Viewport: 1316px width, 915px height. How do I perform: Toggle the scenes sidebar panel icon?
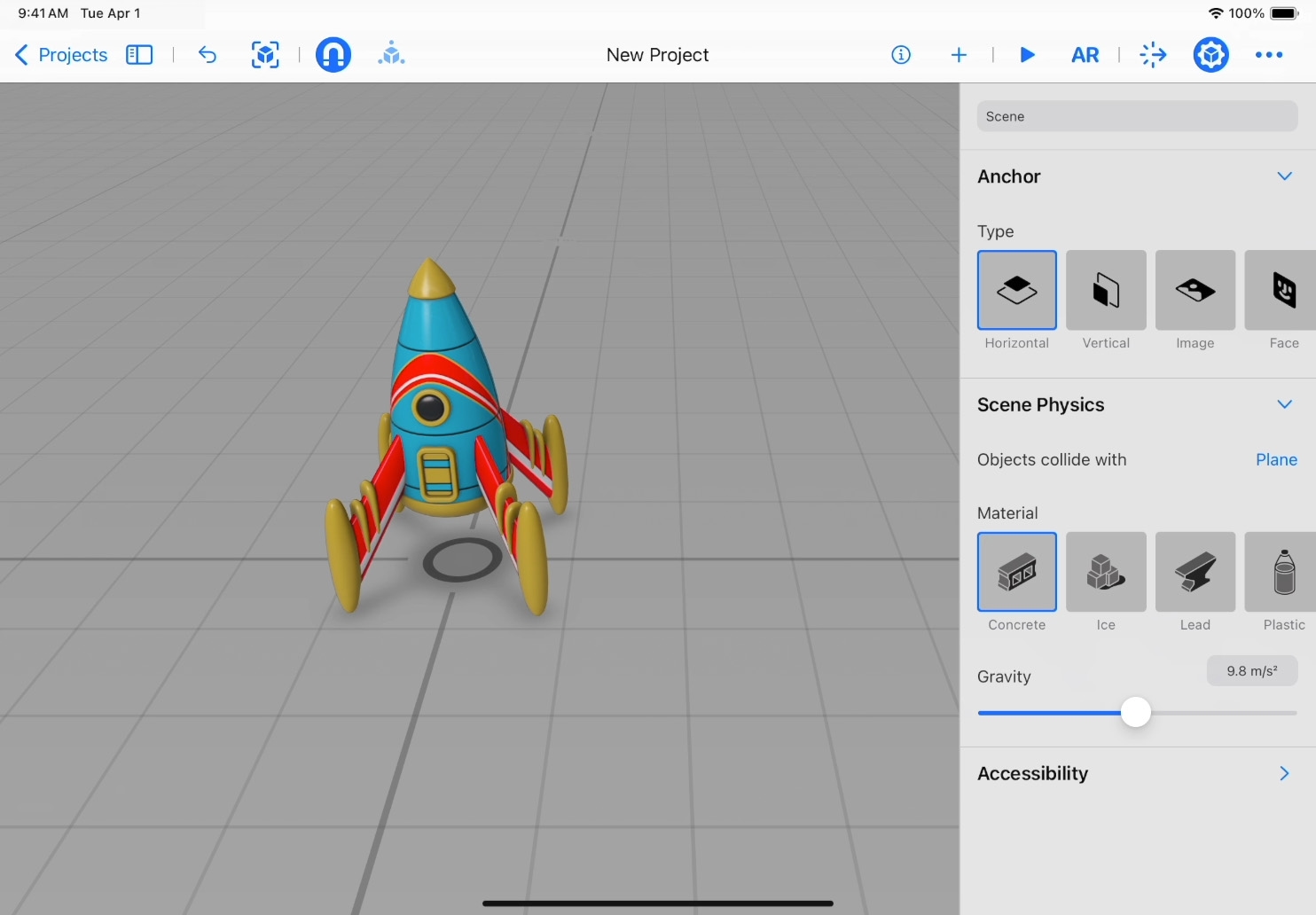pos(139,55)
